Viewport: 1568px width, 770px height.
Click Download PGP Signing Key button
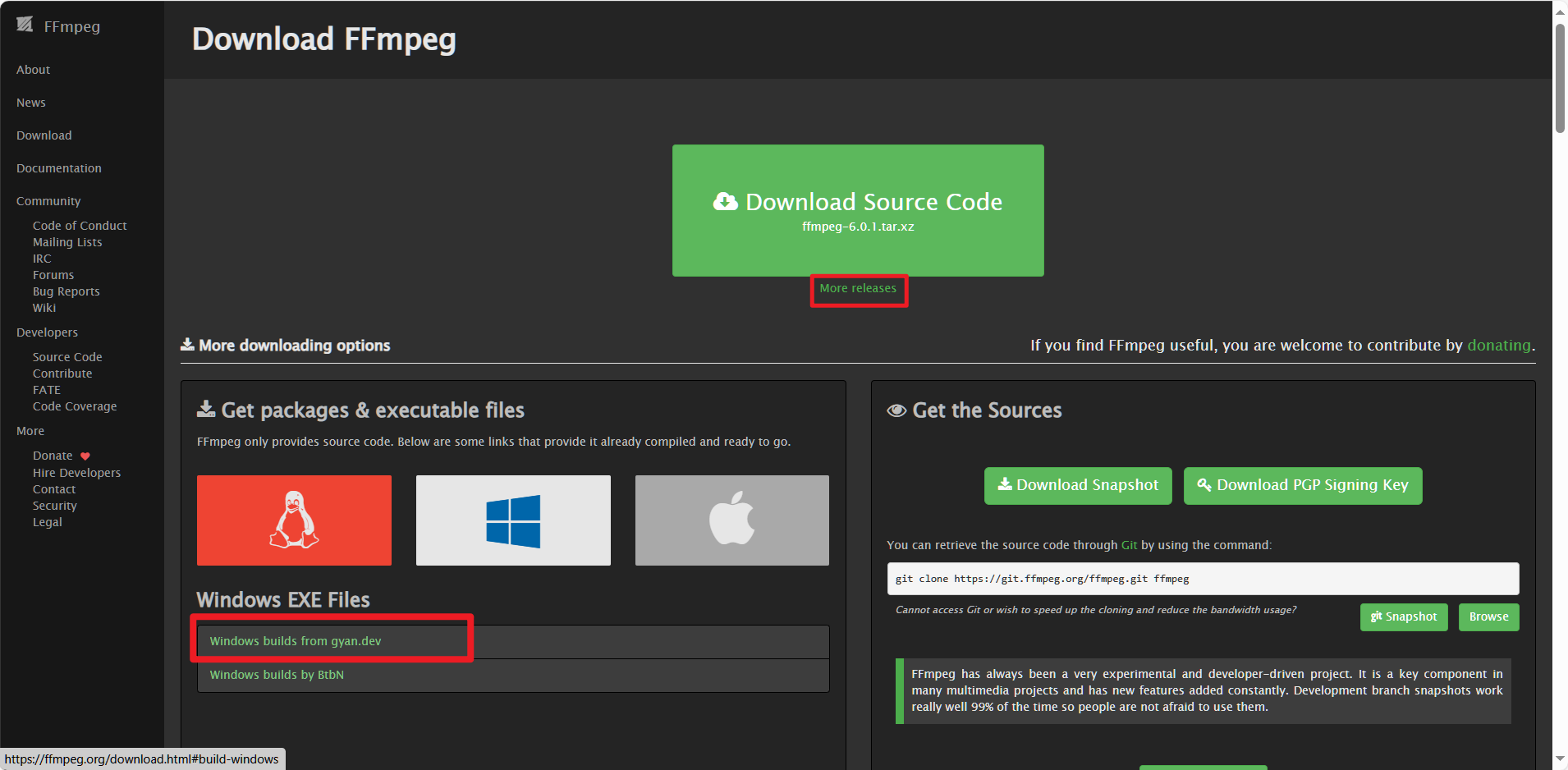(1303, 485)
